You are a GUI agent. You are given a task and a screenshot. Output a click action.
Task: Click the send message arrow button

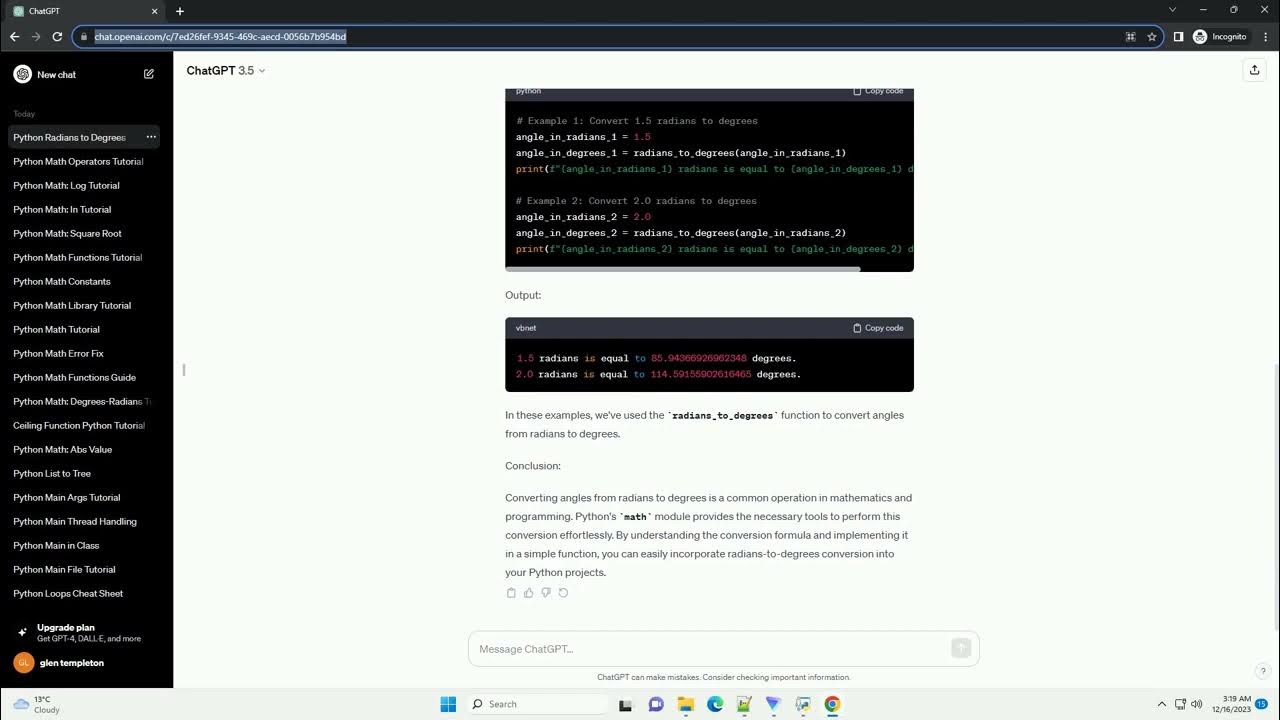[x=961, y=648]
